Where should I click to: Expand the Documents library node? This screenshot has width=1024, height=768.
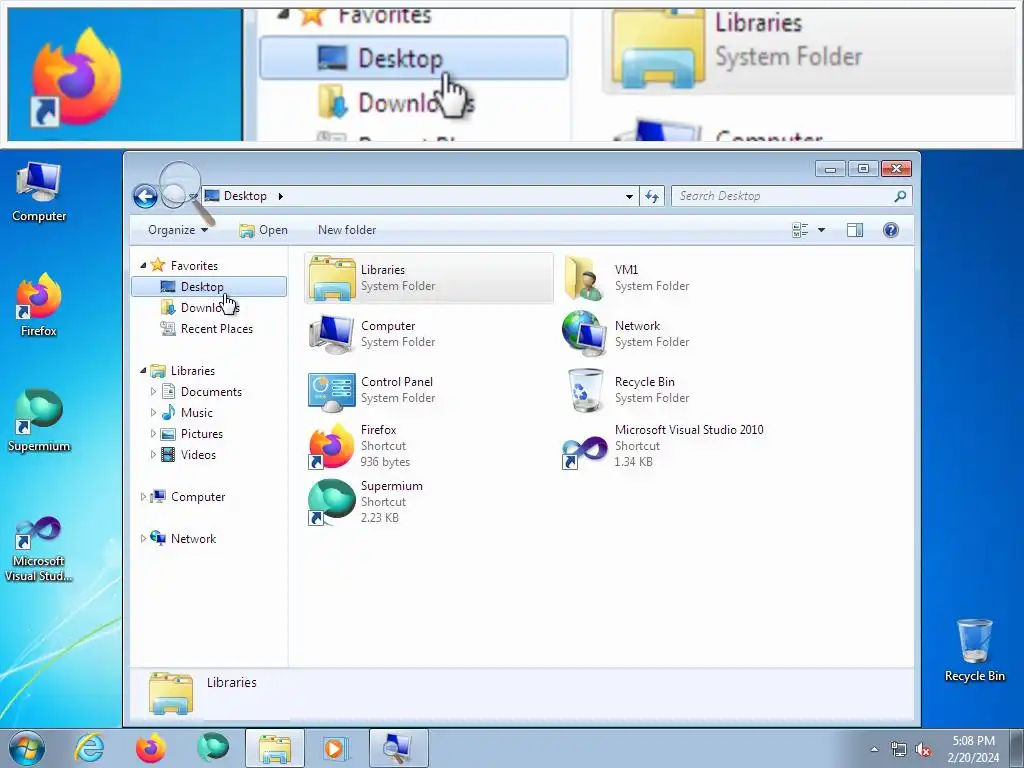153,392
